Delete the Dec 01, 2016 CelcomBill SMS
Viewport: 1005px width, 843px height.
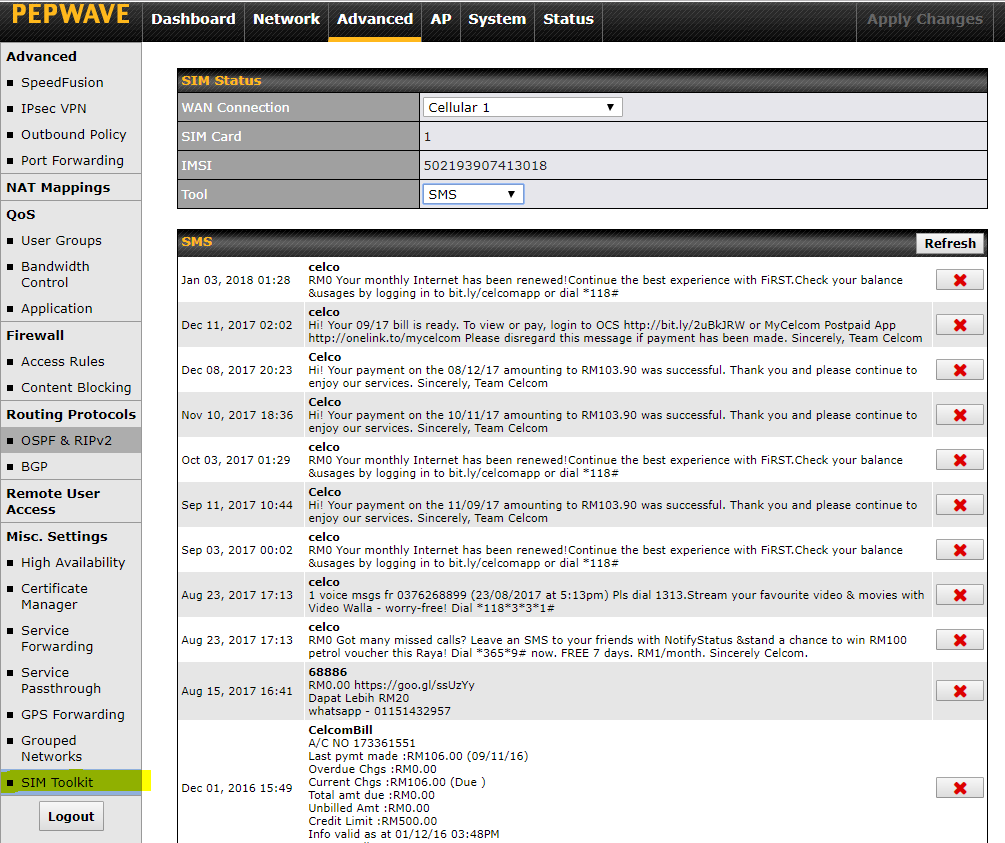click(x=959, y=788)
